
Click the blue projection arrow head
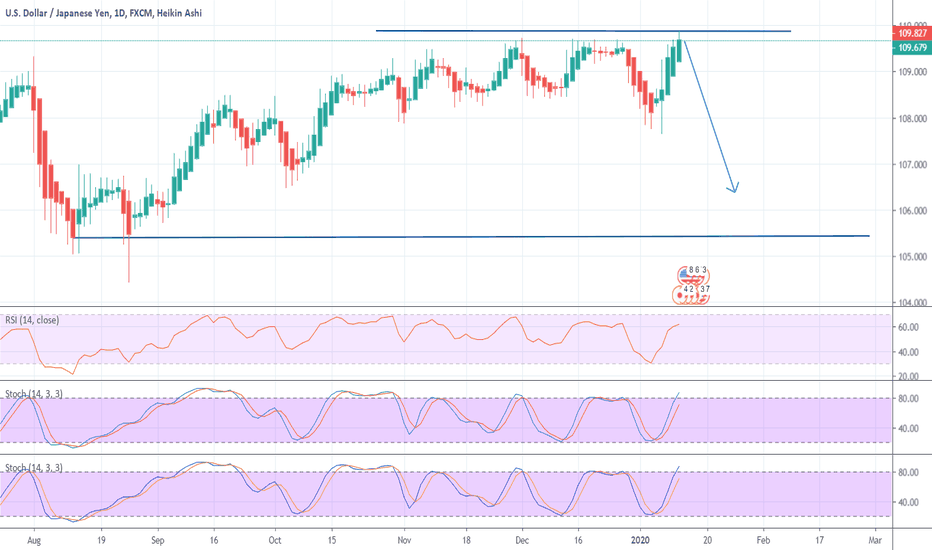734,187
